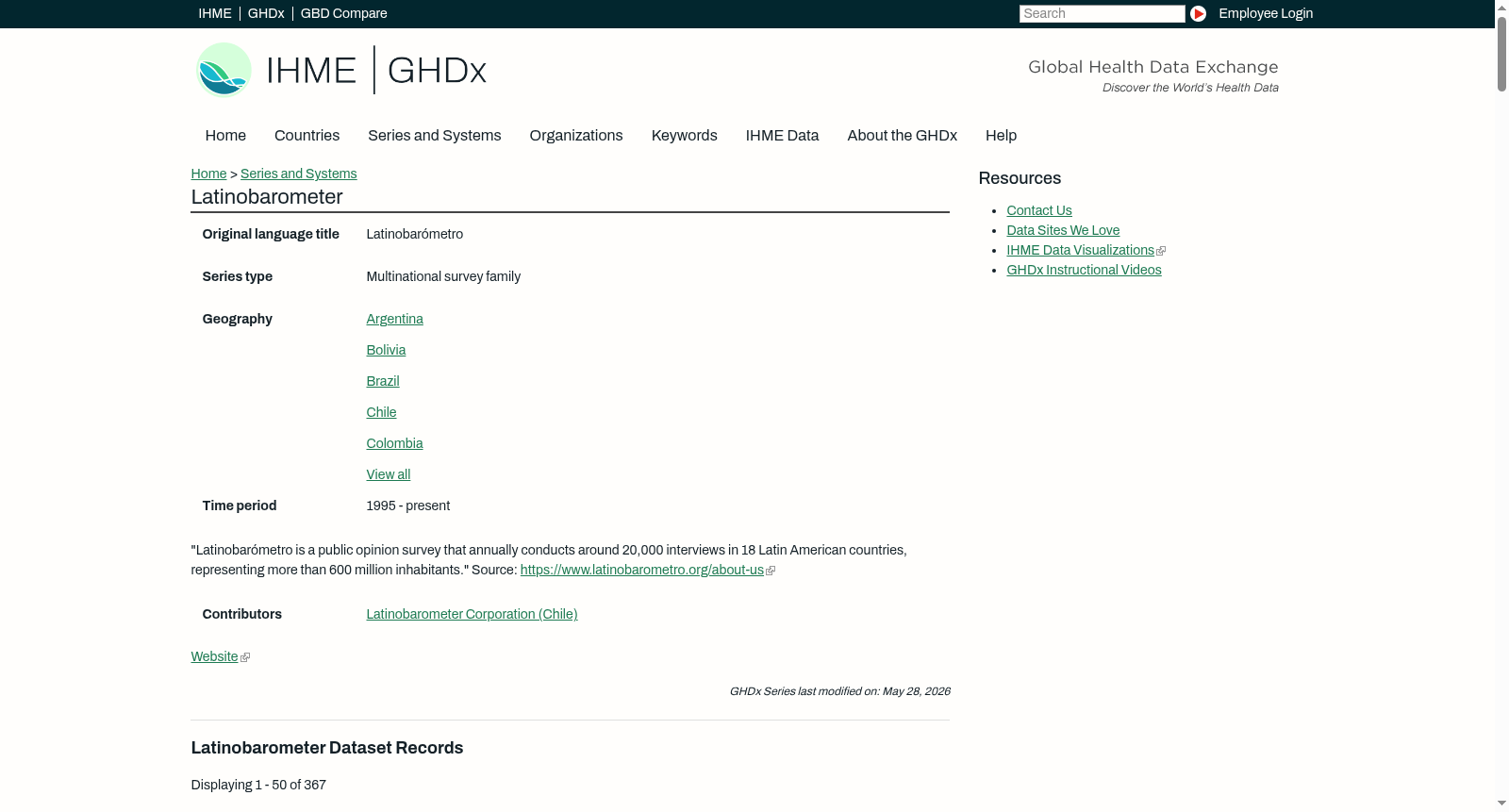Click Series and Systems breadcrumb link
The image size is (1509, 812).
tap(299, 174)
